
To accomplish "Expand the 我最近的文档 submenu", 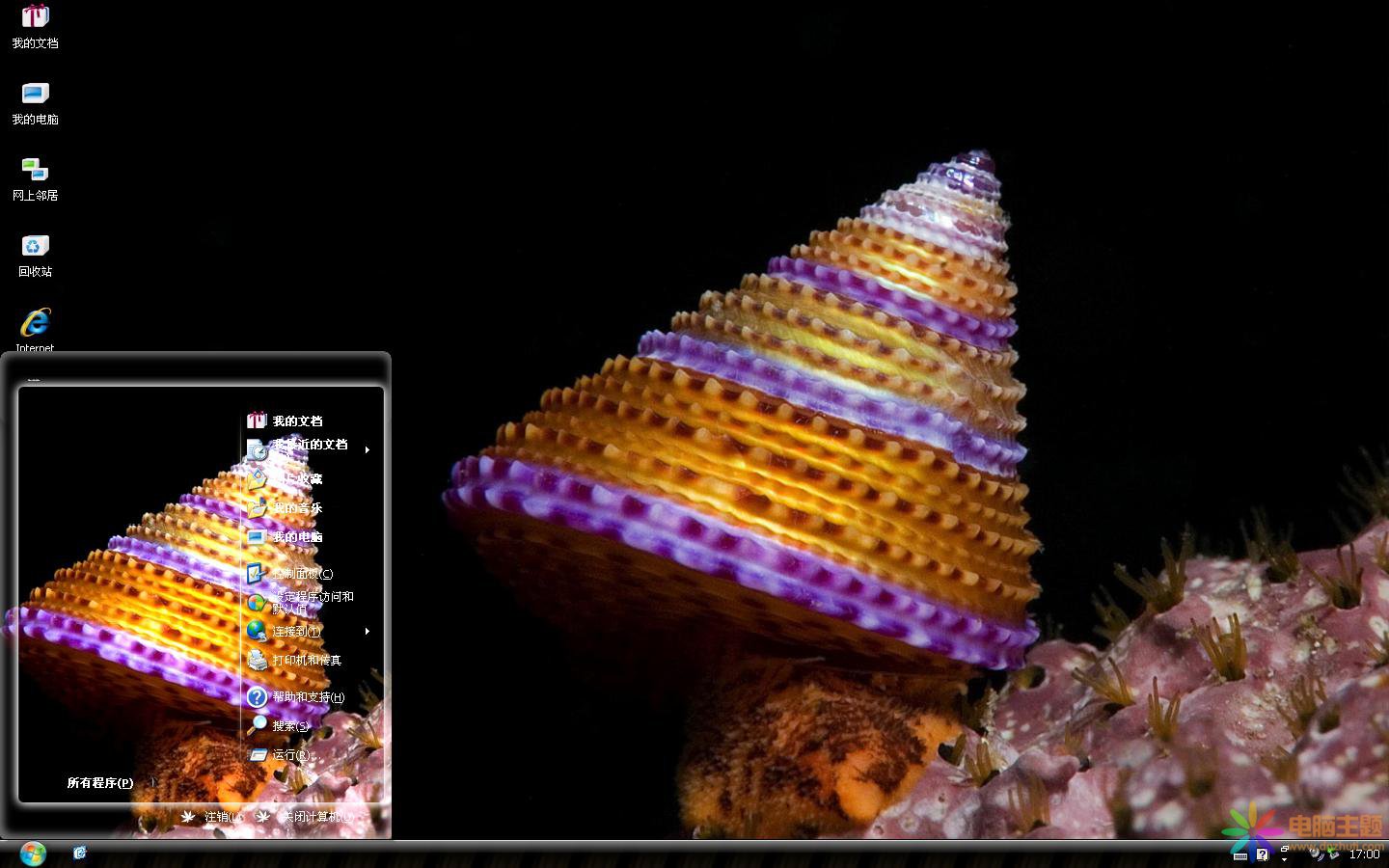I will click(307, 449).
